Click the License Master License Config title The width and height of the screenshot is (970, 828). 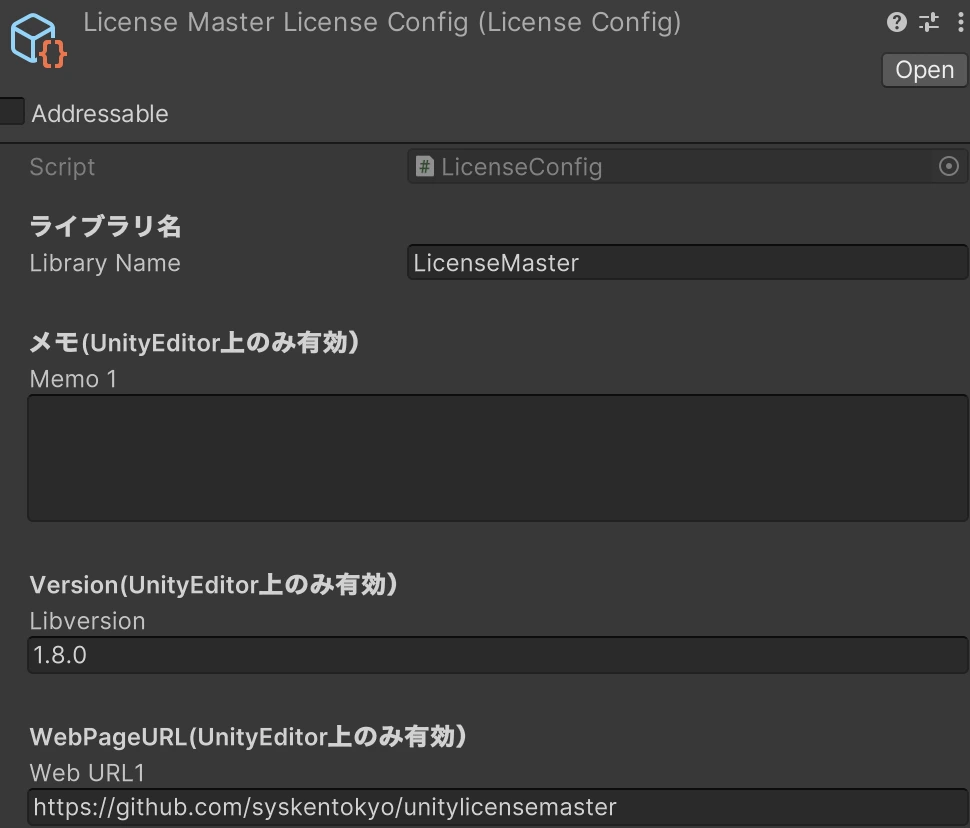(x=382, y=23)
